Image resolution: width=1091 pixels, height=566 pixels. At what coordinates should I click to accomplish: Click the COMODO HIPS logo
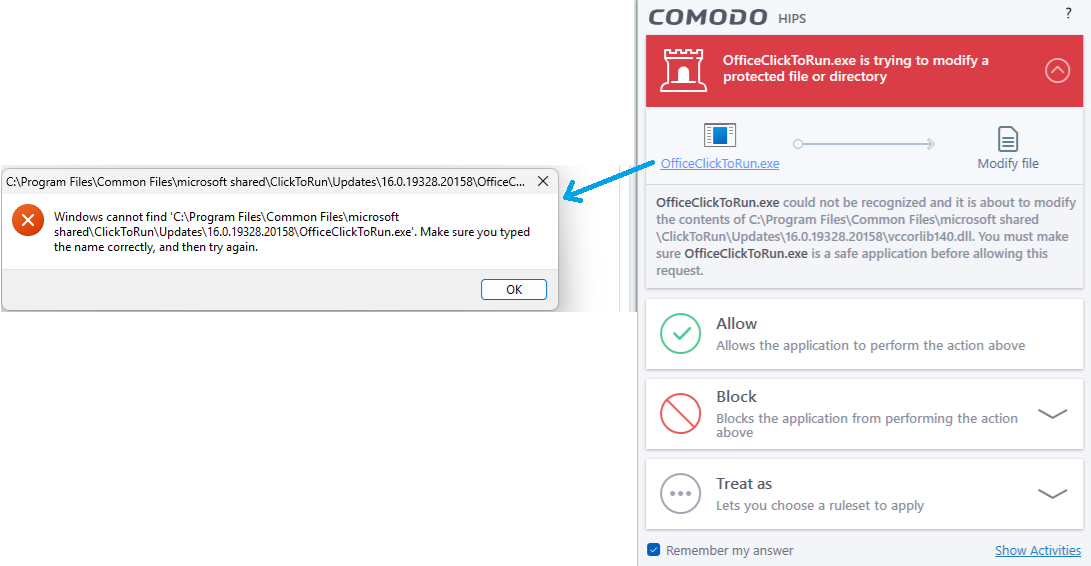[x=727, y=17]
